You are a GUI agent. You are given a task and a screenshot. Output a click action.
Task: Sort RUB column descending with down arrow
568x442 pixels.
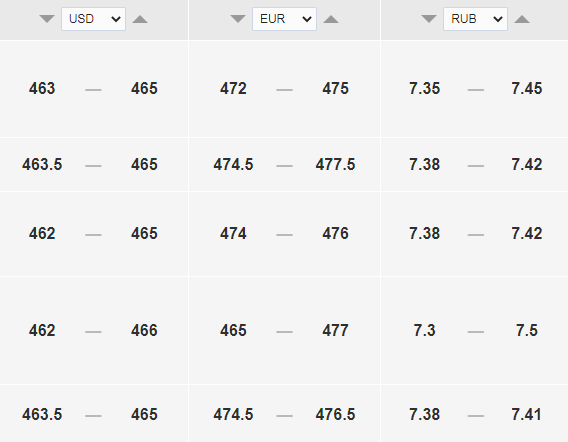[429, 19]
